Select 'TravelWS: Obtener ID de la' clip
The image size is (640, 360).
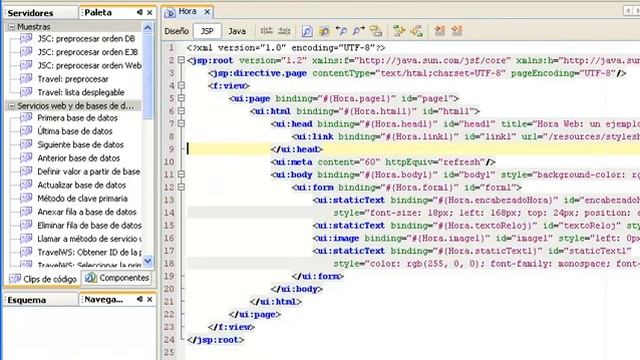[89, 252]
